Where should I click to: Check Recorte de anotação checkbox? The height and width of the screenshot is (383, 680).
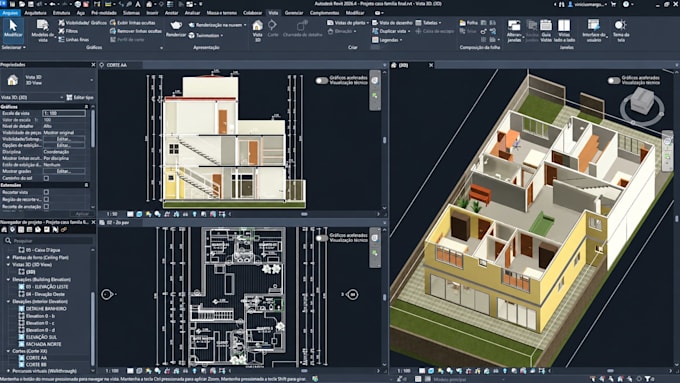click(x=46, y=206)
